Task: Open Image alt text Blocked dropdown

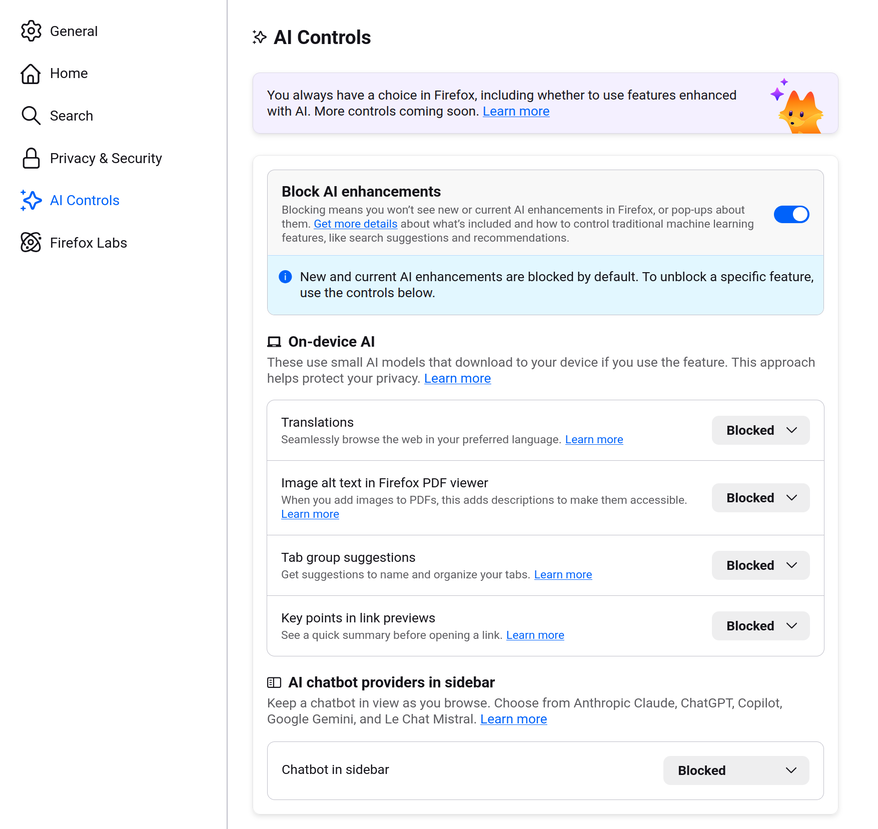Action: pos(760,498)
